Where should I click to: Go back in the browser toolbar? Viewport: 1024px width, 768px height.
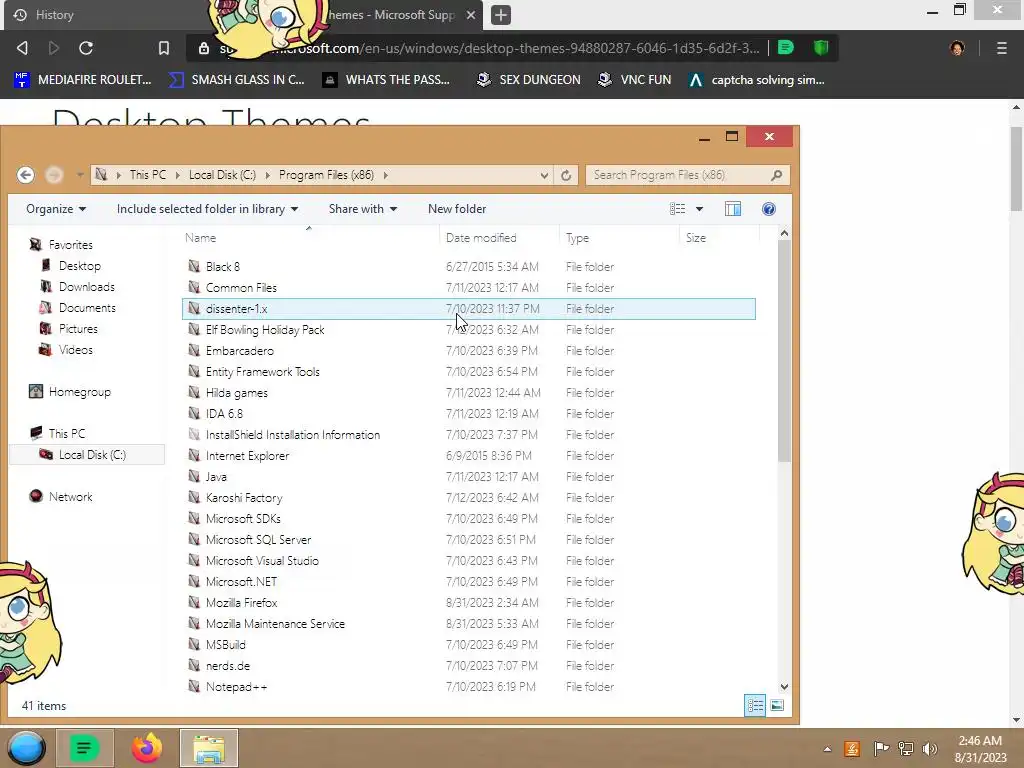(x=22, y=48)
